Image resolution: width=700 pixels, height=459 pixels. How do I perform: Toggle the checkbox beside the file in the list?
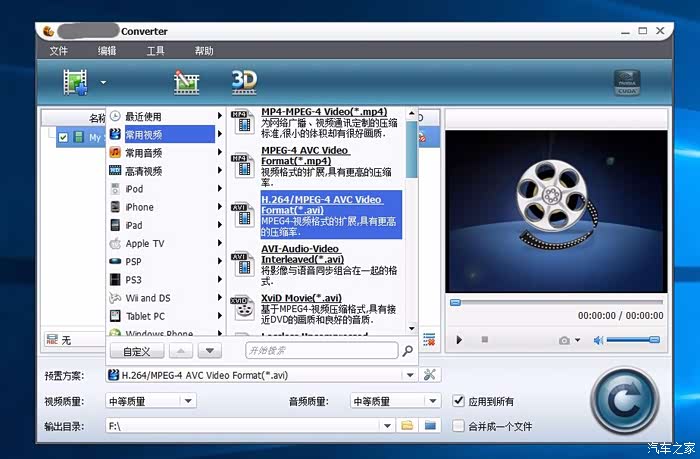[x=63, y=137]
